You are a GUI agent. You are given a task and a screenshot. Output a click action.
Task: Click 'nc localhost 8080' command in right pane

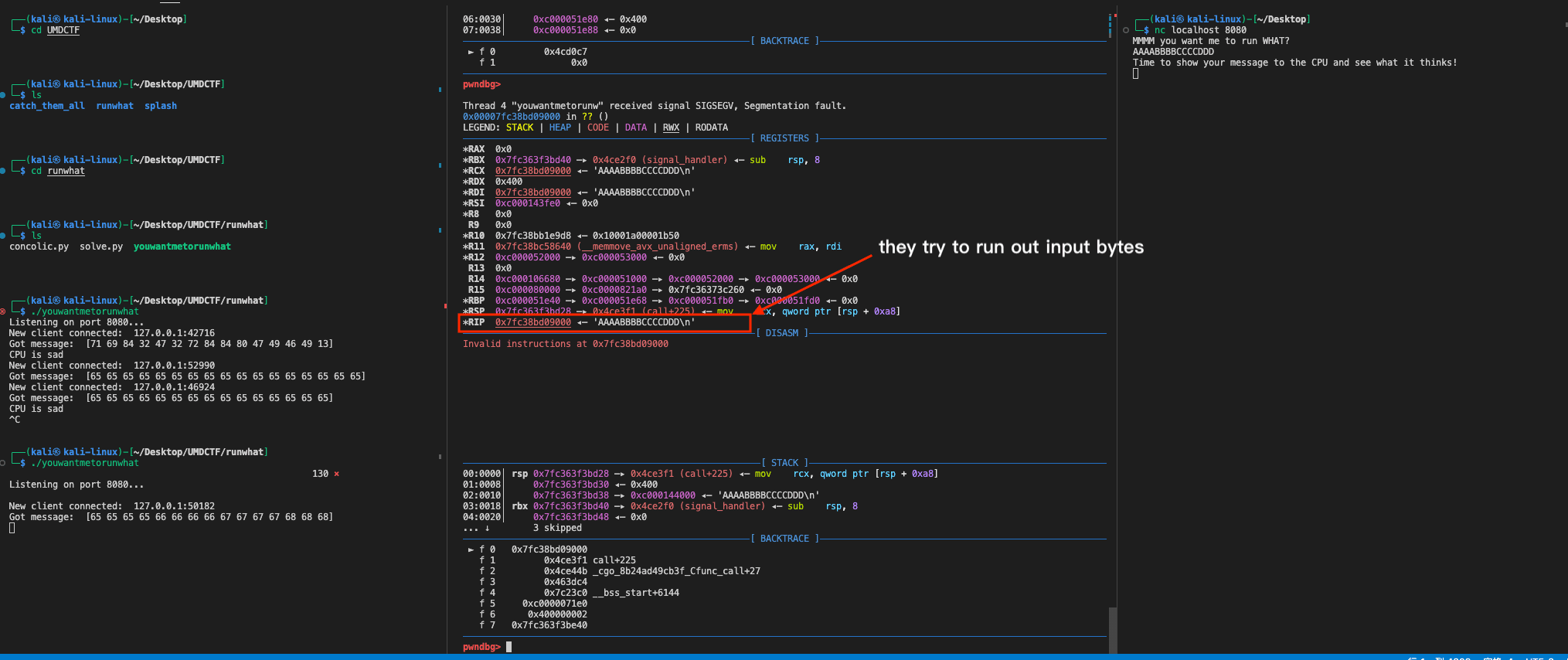[1200, 30]
